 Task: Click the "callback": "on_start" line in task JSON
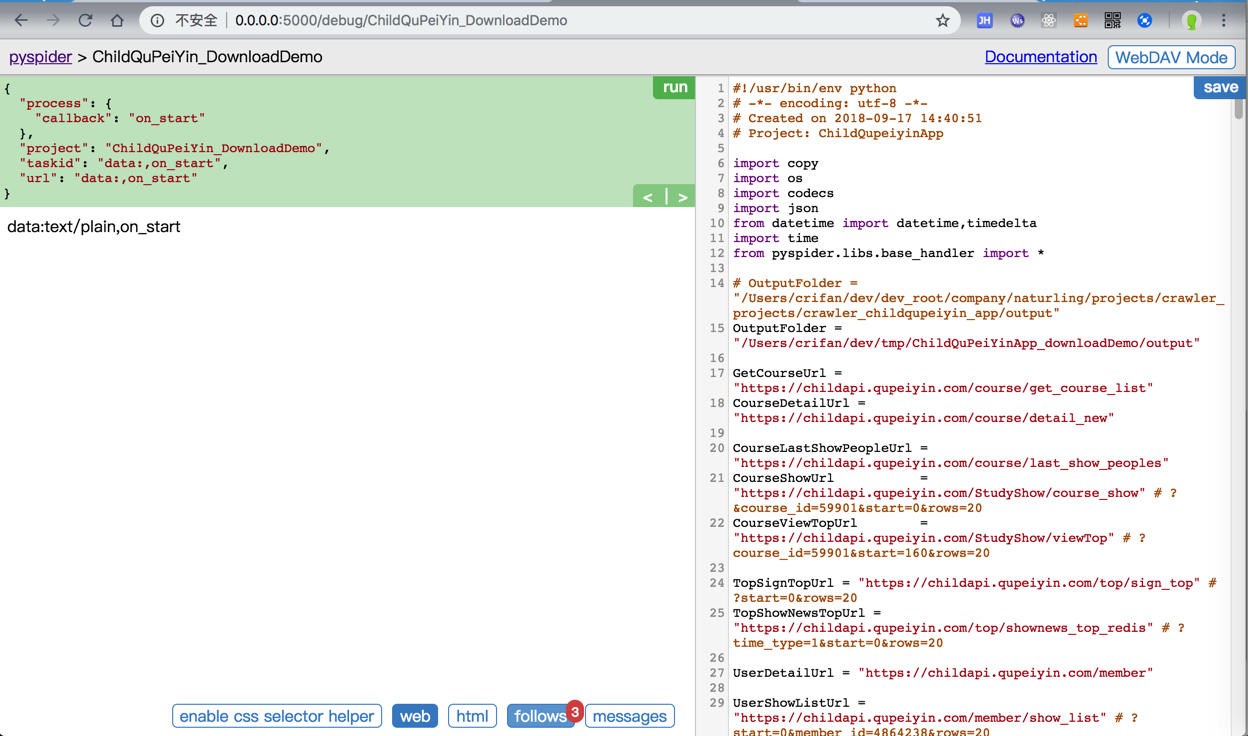[120, 118]
